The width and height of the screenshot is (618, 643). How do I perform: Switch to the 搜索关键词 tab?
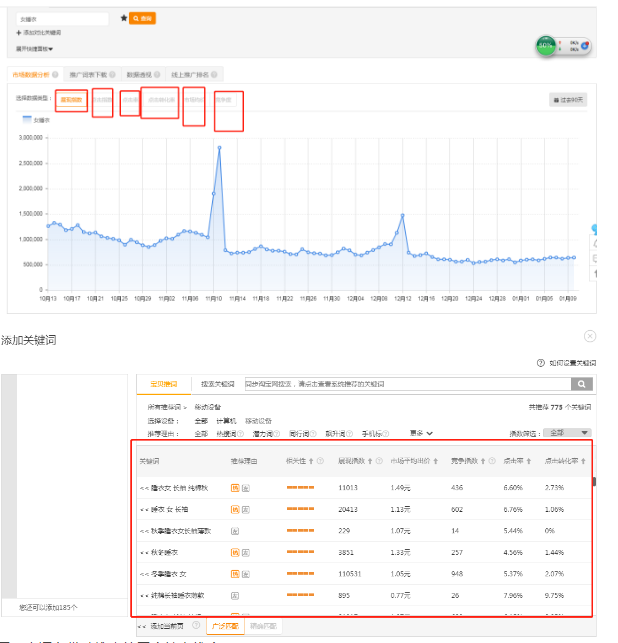click(217, 384)
